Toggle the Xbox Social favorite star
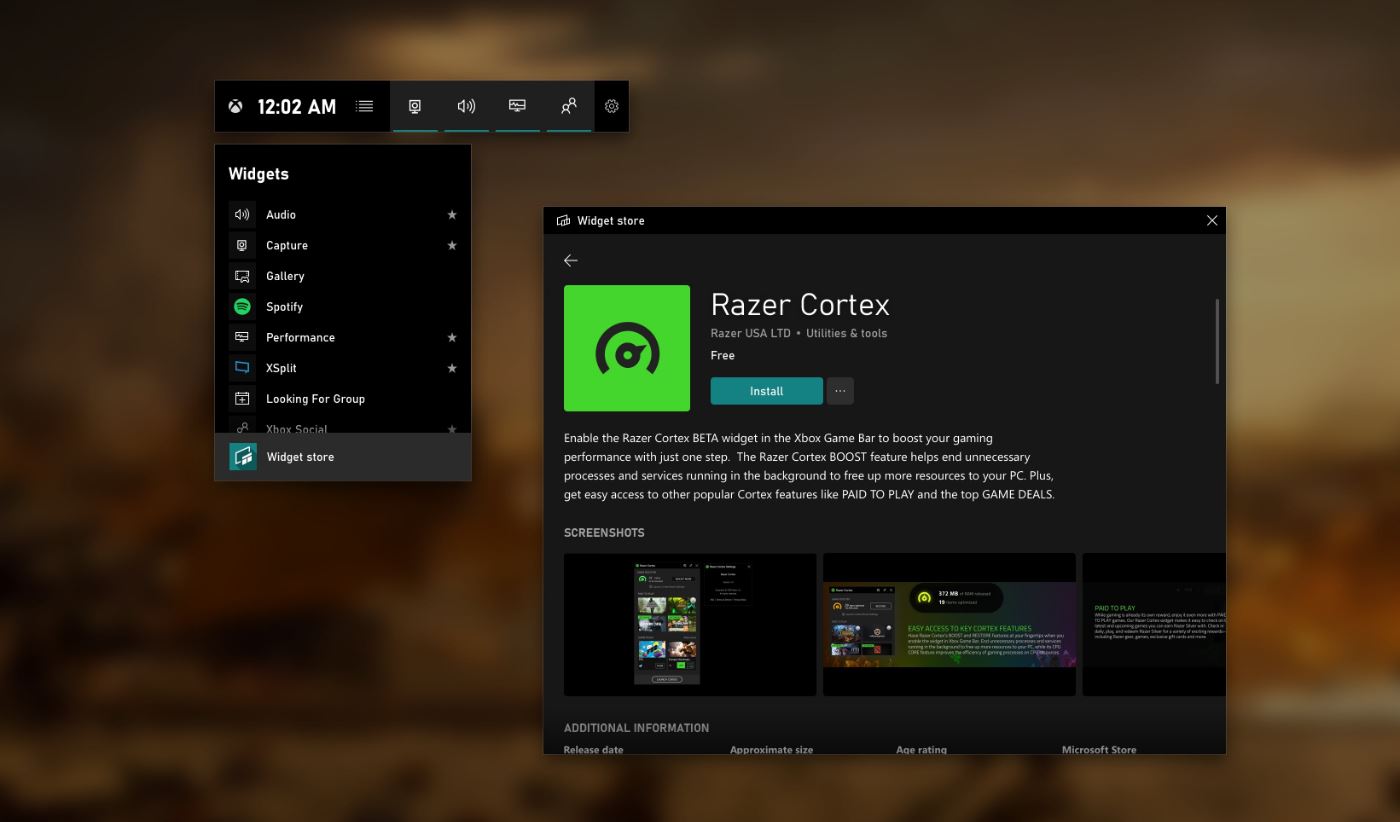This screenshot has width=1400, height=822. click(x=452, y=429)
